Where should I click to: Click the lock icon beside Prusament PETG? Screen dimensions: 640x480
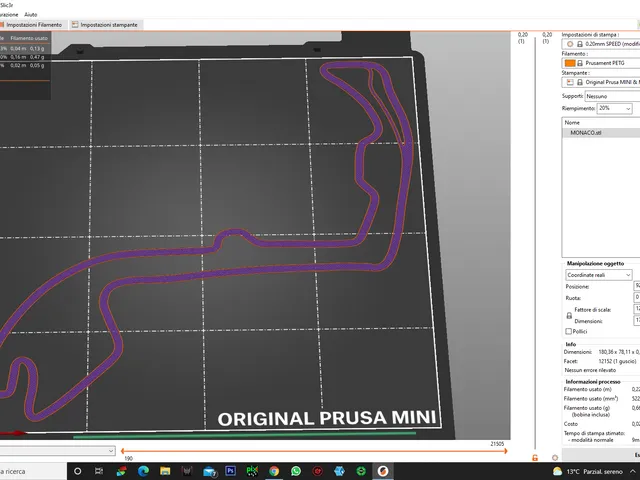tap(580, 63)
